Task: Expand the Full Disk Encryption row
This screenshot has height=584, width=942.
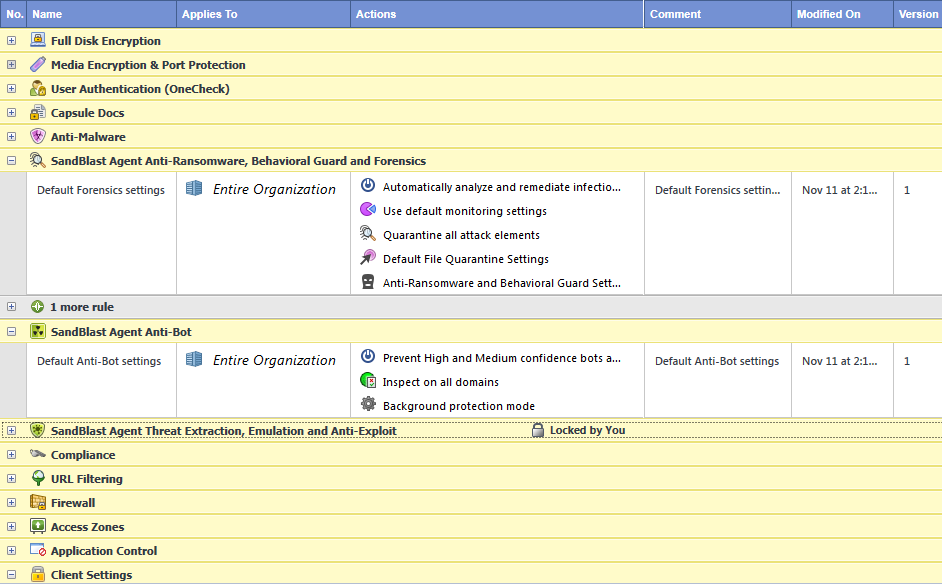Action: point(11,40)
